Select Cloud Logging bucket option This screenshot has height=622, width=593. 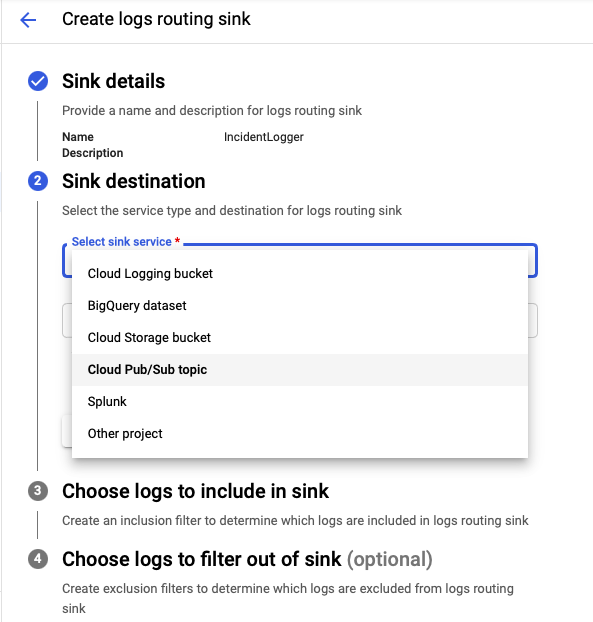(300, 274)
